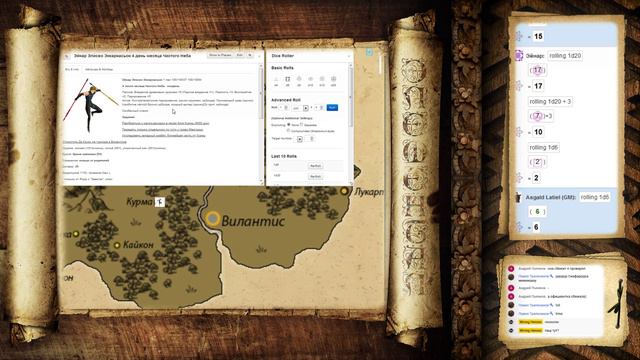
Task: Click the Лукарп town marker on the map
Action: coord(345,191)
